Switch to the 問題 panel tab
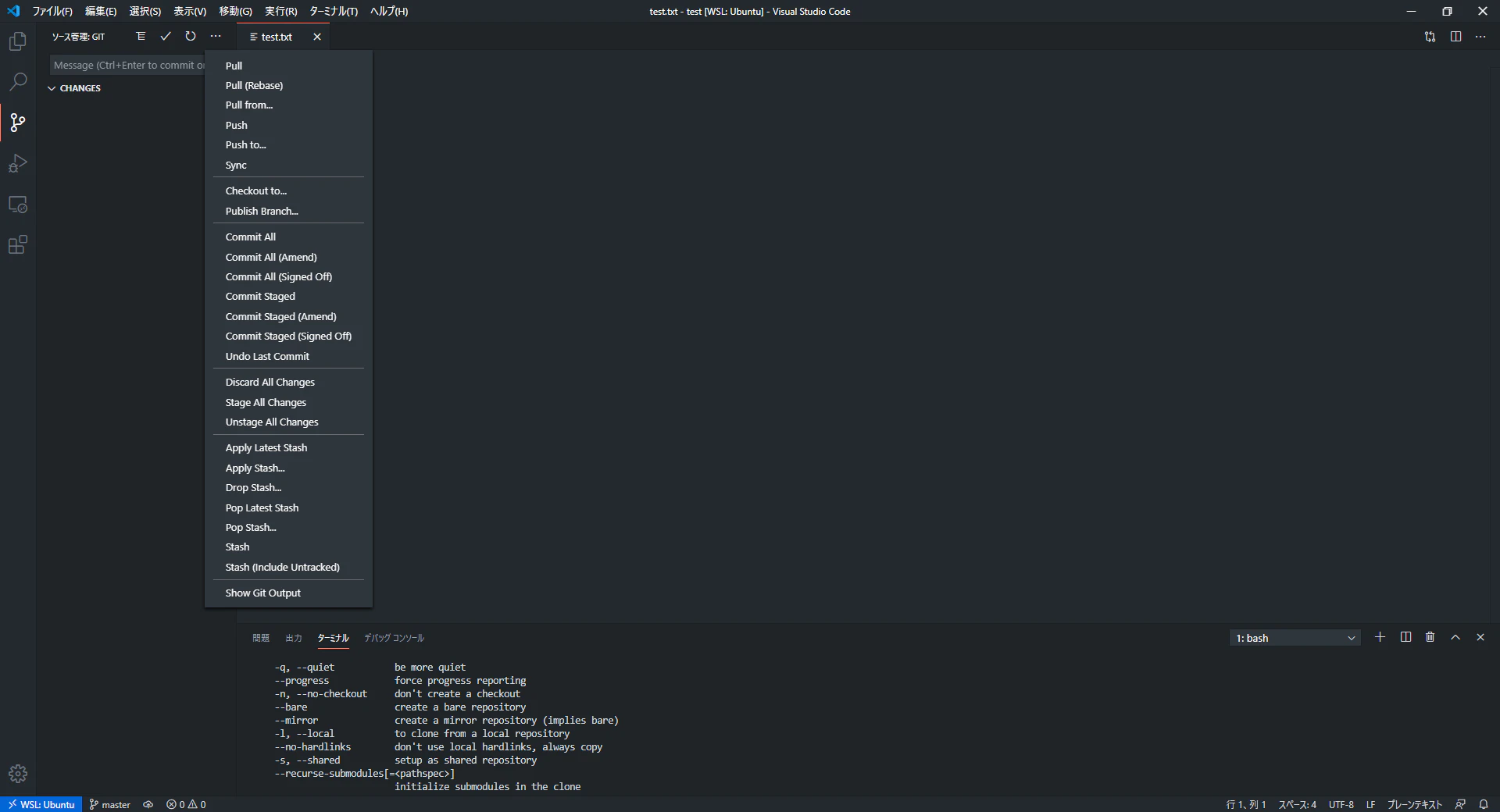The width and height of the screenshot is (1500, 812). [261, 638]
